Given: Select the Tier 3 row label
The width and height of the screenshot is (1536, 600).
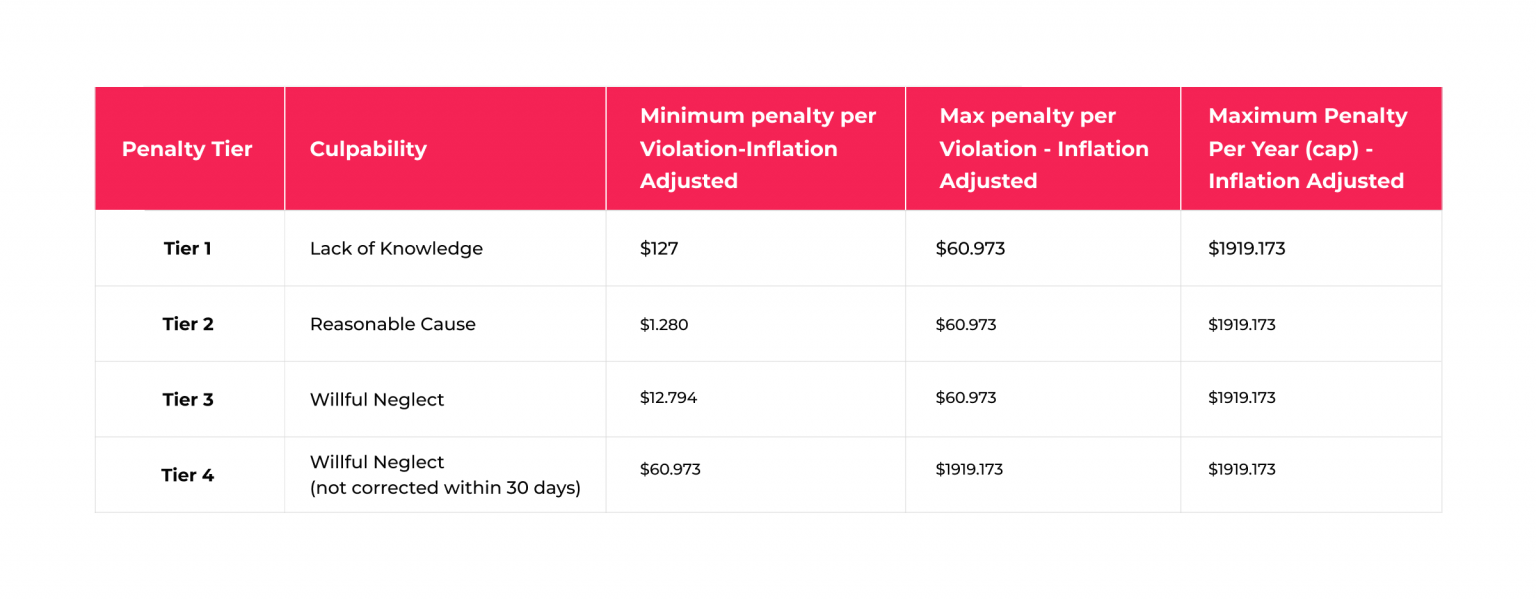Looking at the screenshot, I should (187, 399).
